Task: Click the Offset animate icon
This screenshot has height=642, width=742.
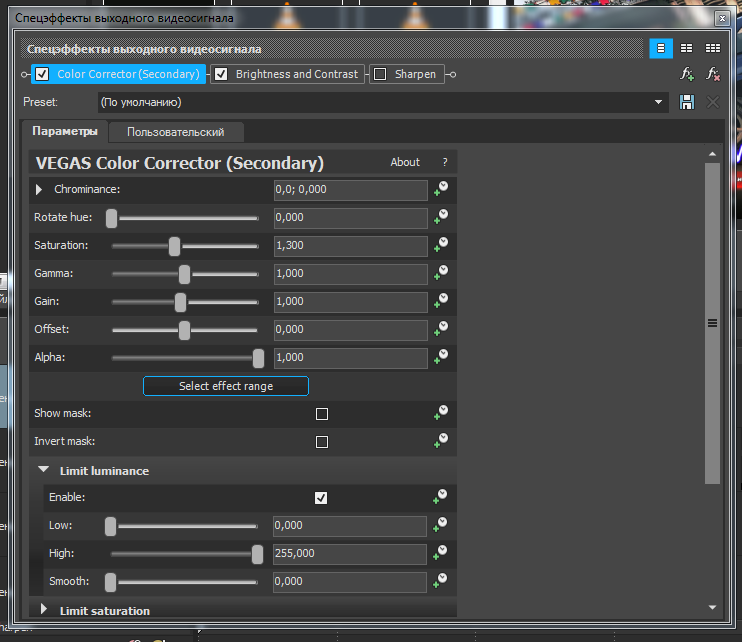Action: 441,329
